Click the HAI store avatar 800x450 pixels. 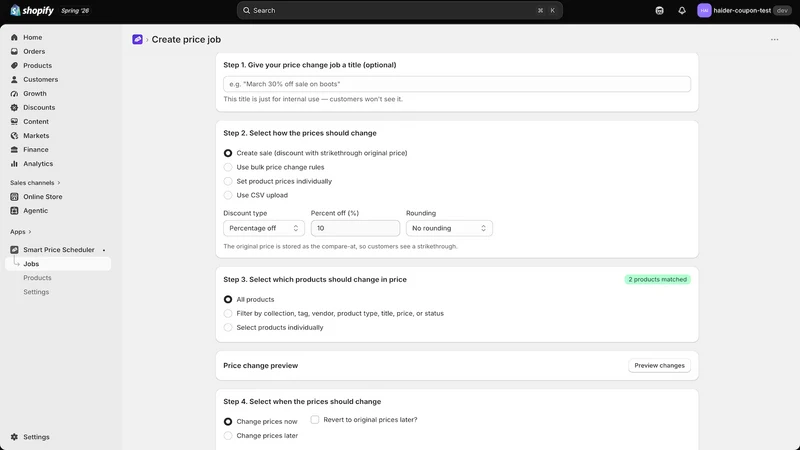pyautogui.click(x=704, y=10)
